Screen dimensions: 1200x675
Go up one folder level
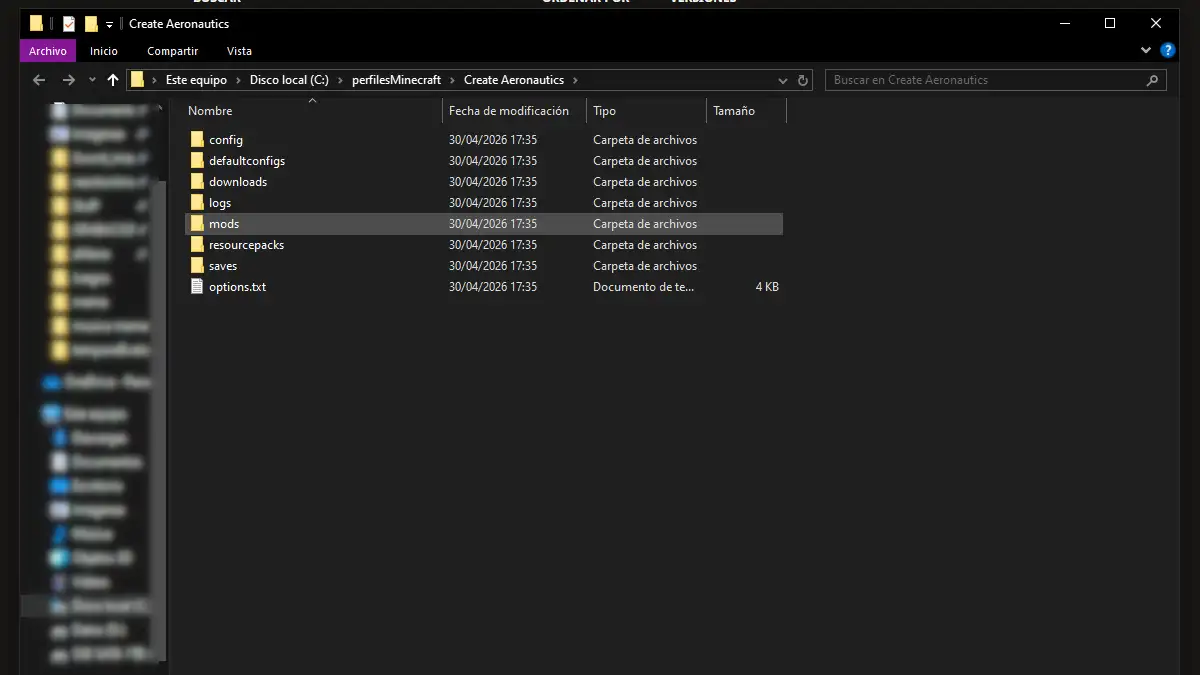(x=113, y=80)
